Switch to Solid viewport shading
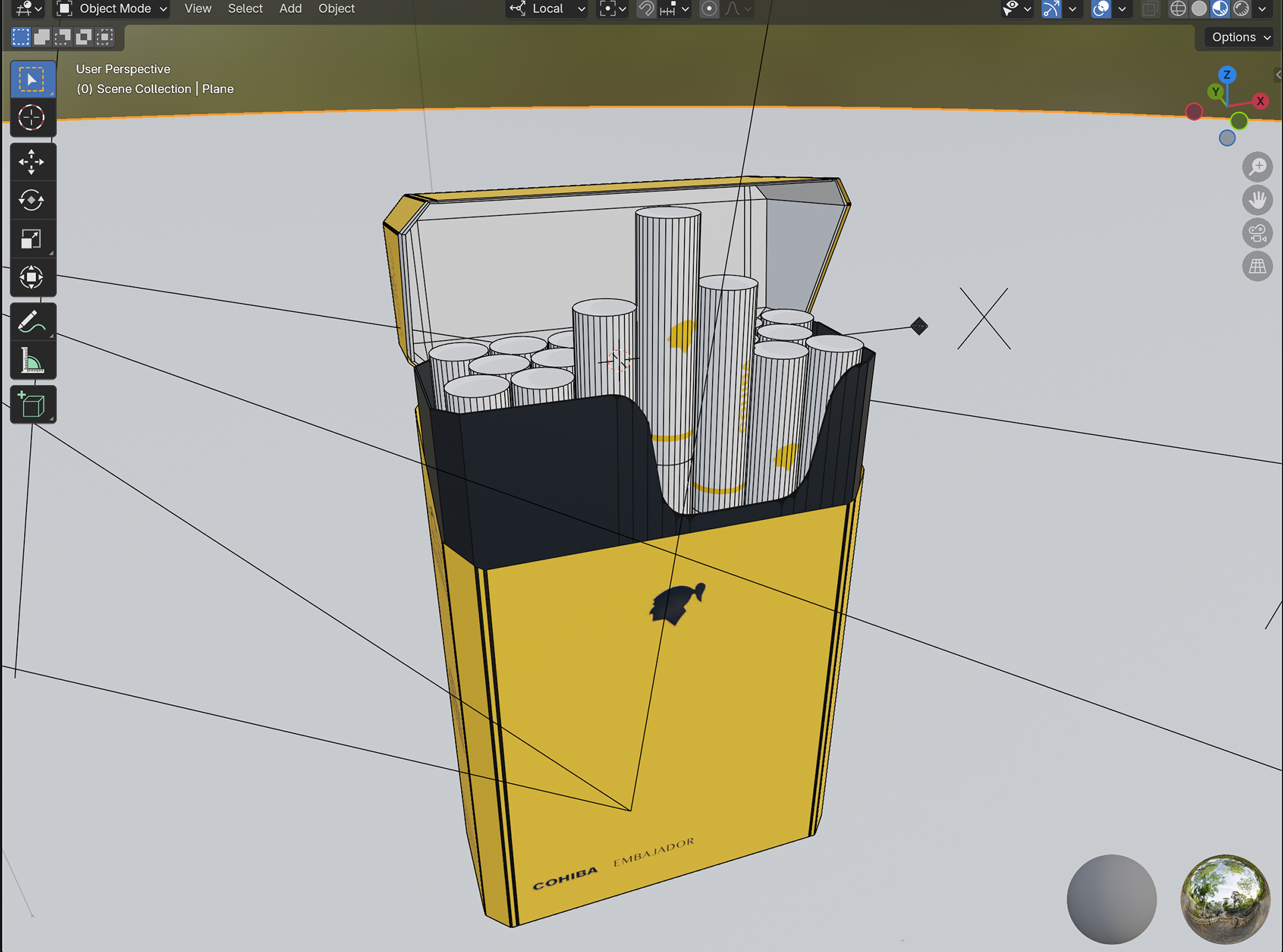Screen dimensions: 1283x952 tap(1199, 9)
